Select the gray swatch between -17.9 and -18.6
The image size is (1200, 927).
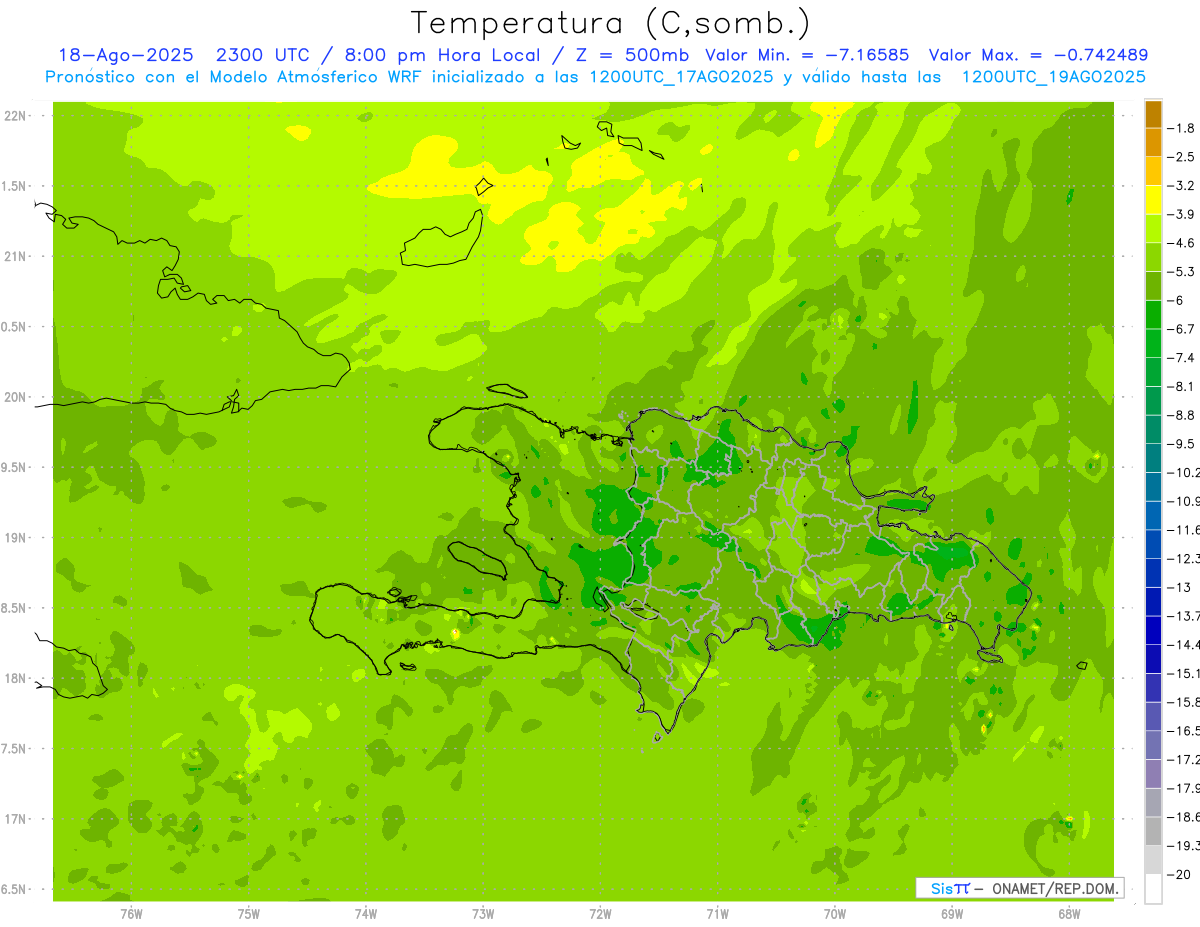click(1153, 802)
